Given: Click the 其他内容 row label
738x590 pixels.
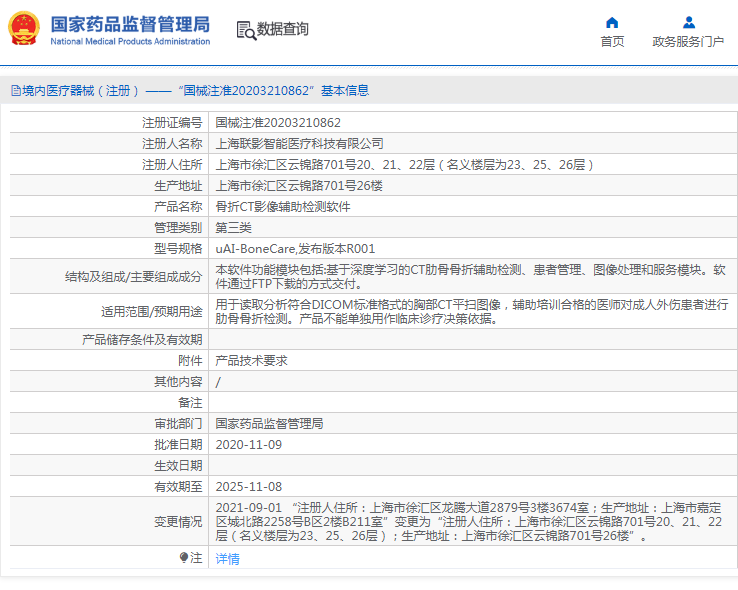Looking at the screenshot, I should [178, 382].
